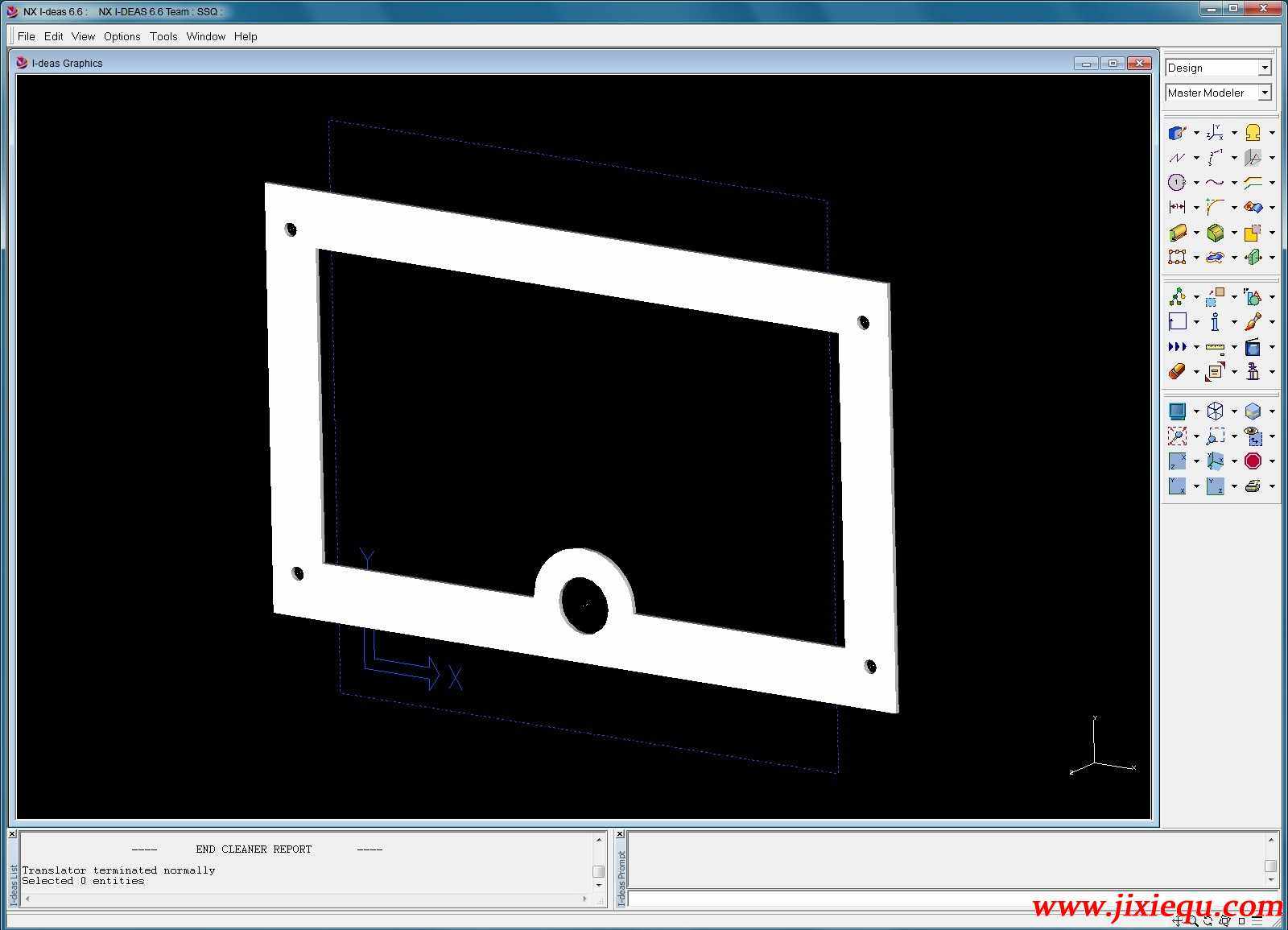The width and height of the screenshot is (1288, 930).
Task: Click the Isometric View button
Action: click(x=1215, y=461)
